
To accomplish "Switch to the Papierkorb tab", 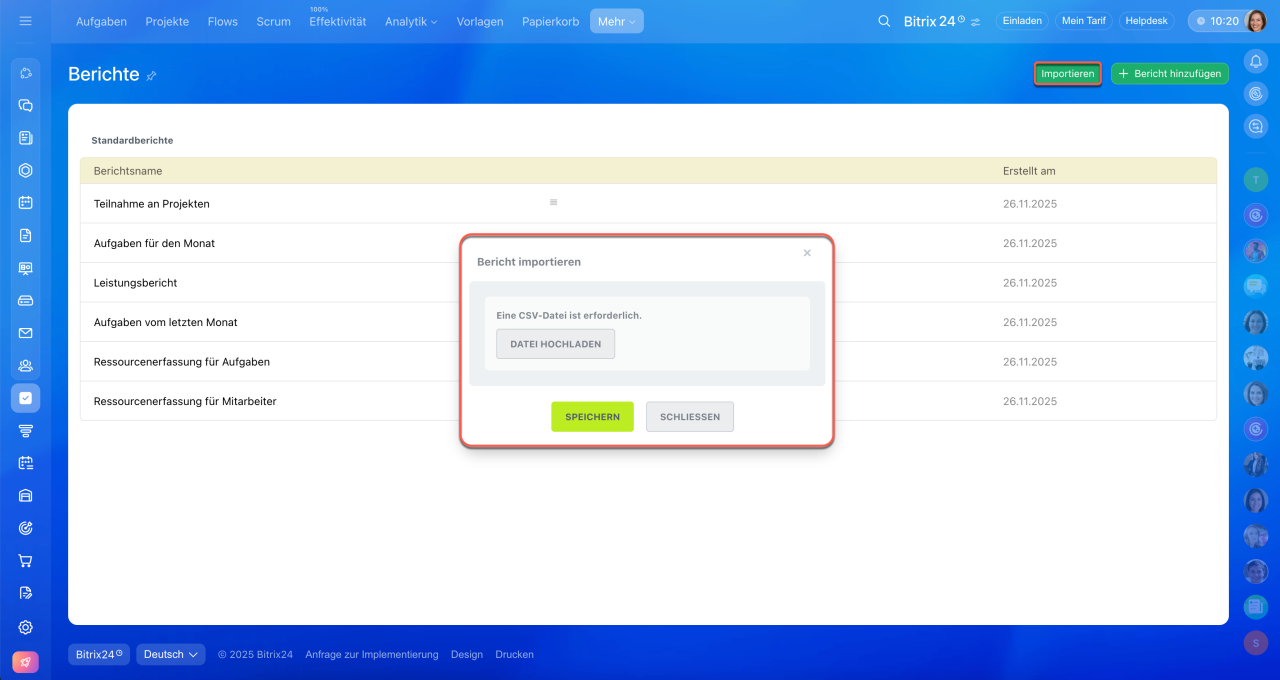I will click(x=550, y=21).
